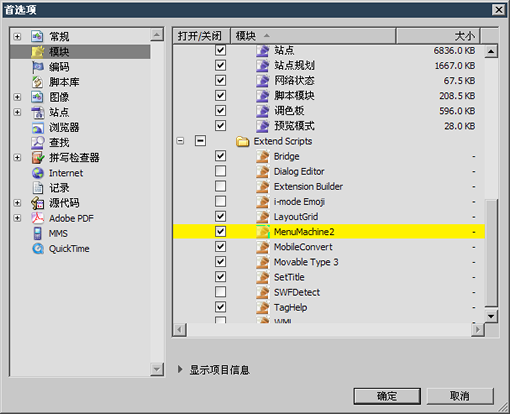Sort by the 大小 column header
Viewport: 510px width, 414px height.
[x=438, y=36]
